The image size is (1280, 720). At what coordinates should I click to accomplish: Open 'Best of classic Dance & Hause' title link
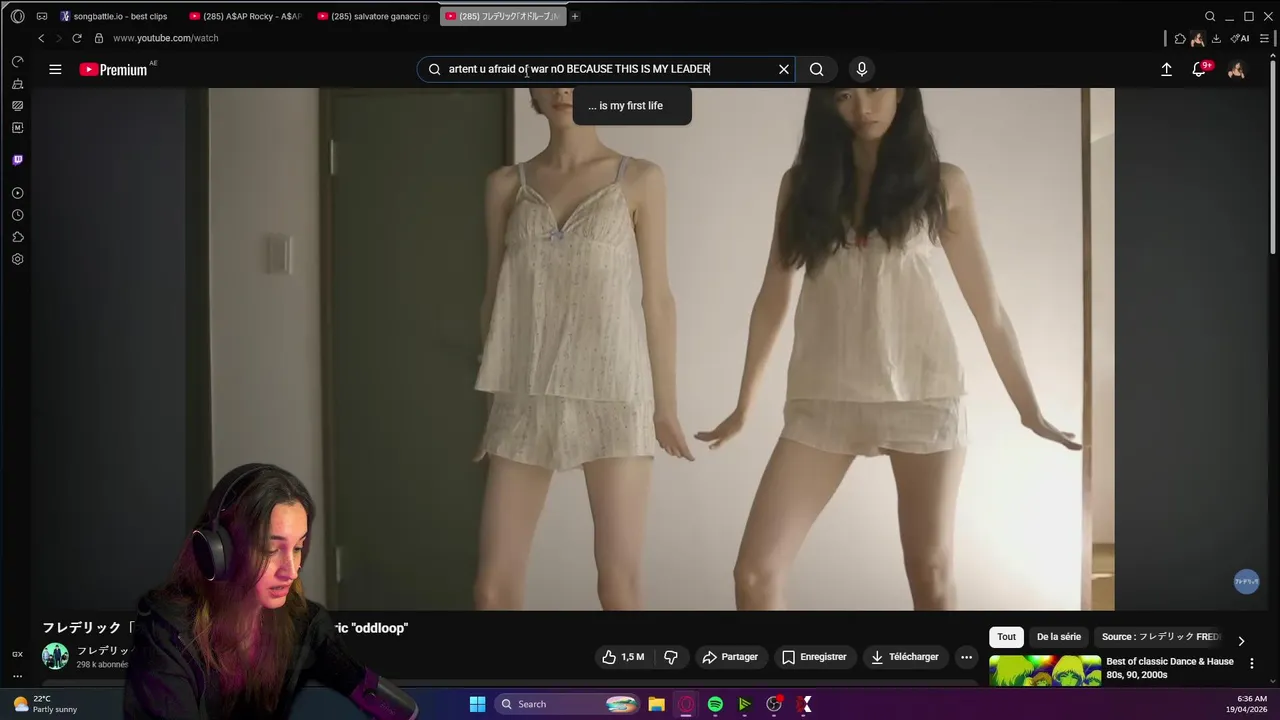pyautogui.click(x=1170, y=668)
